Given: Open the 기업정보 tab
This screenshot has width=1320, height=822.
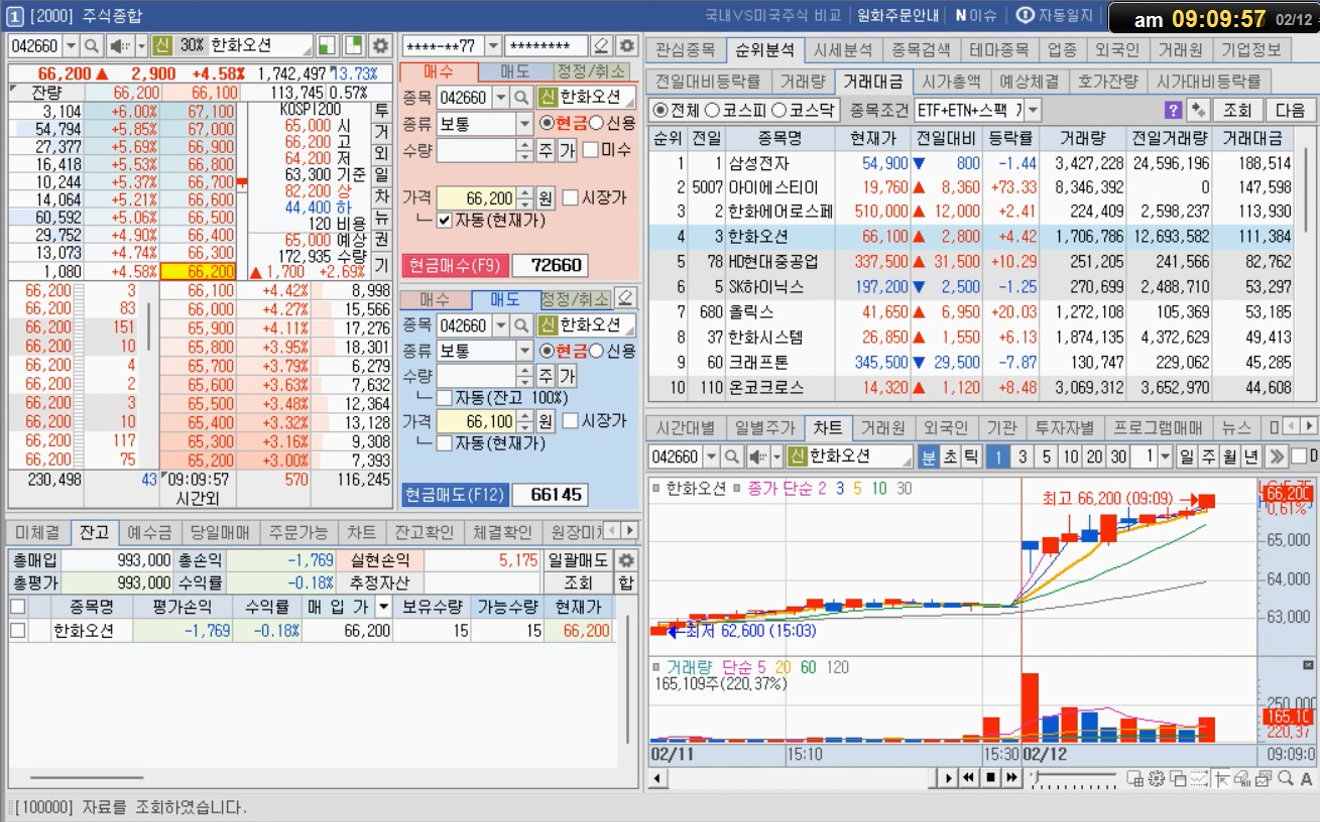Looking at the screenshot, I should point(1251,50).
